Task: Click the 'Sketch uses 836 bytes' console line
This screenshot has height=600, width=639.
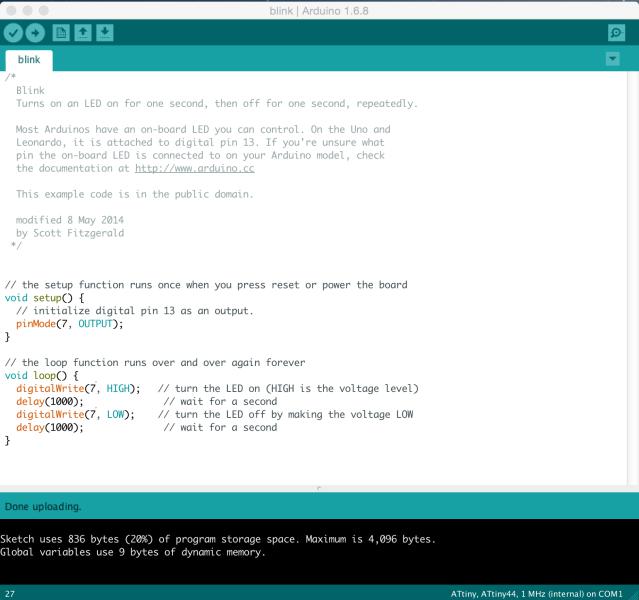Action: click(x=218, y=539)
